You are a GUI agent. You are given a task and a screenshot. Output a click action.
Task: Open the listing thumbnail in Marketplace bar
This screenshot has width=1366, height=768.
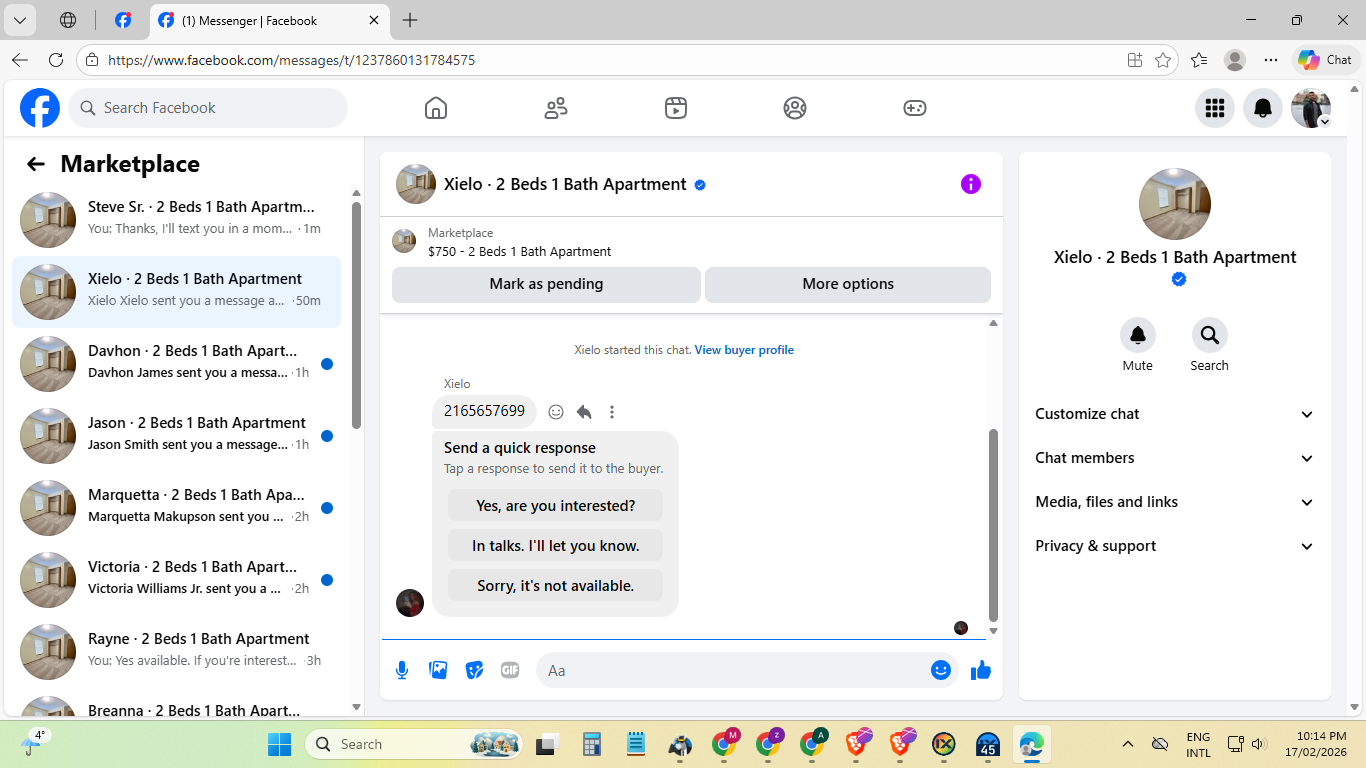coord(404,241)
